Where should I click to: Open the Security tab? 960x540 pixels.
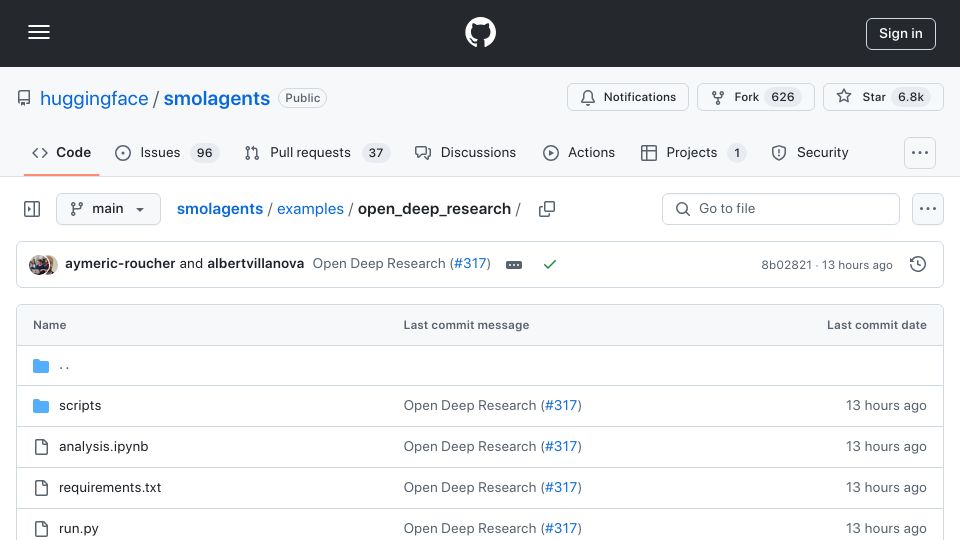(x=809, y=152)
